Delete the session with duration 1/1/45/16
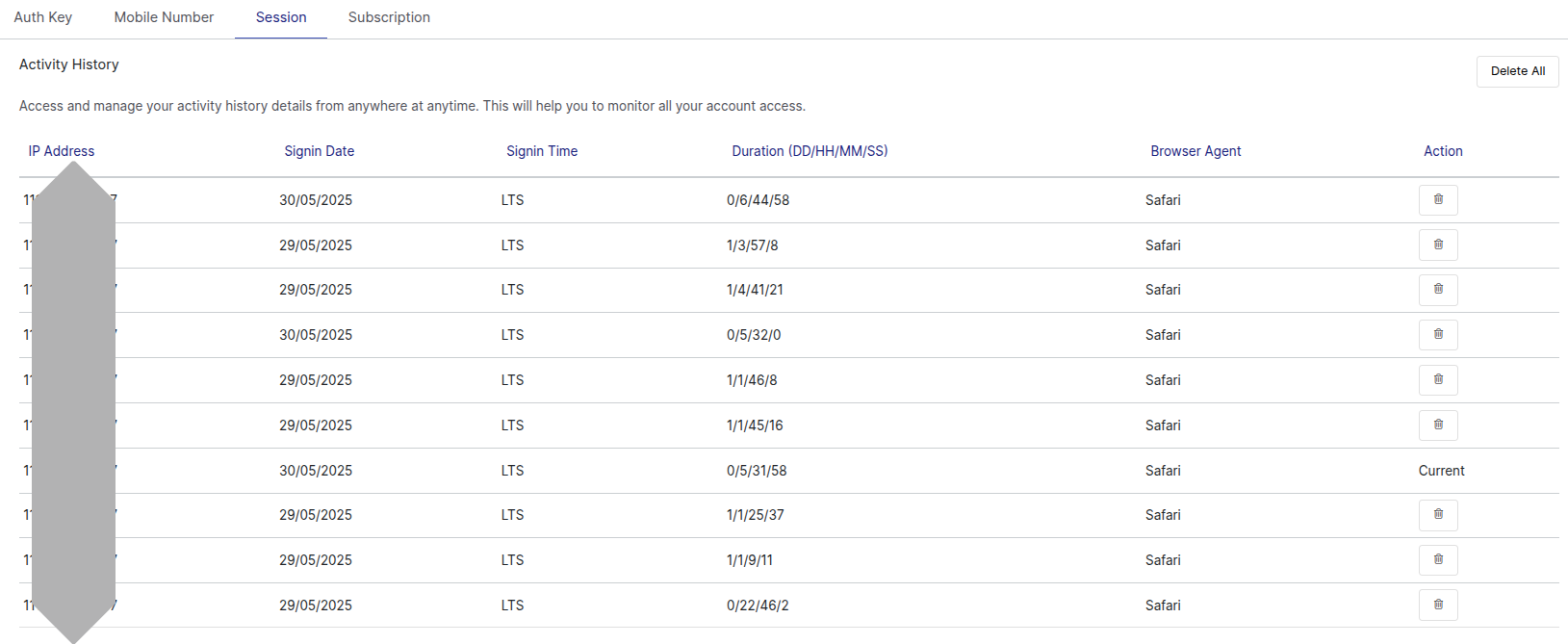1568x644 pixels. point(1438,425)
